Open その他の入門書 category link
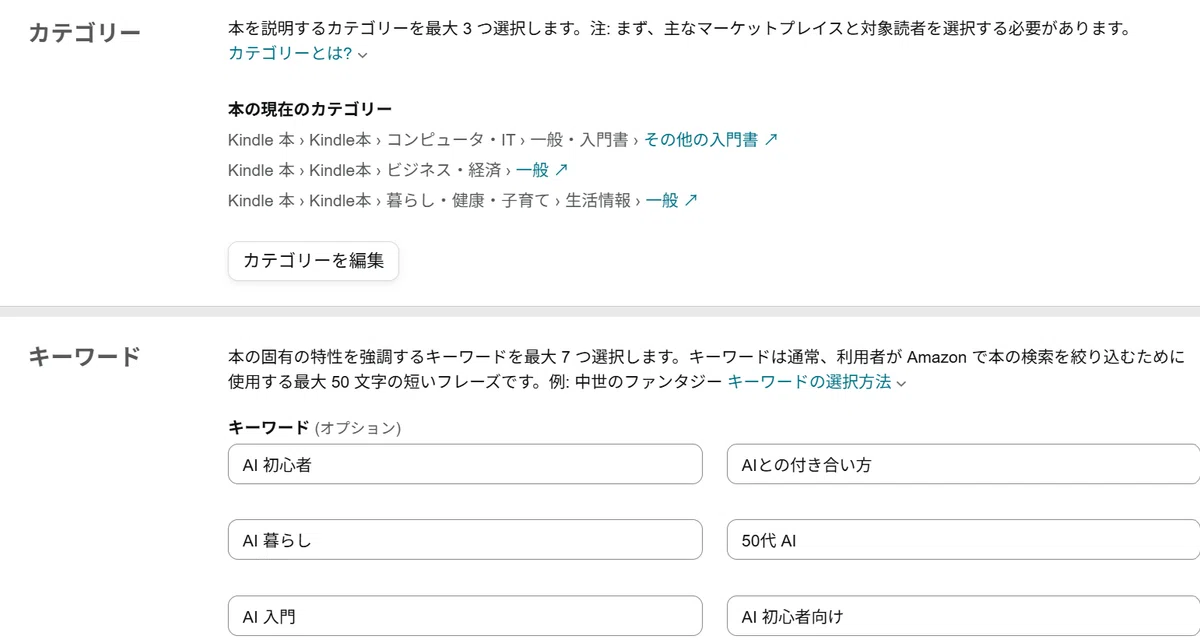The width and height of the screenshot is (1200, 643). pyautogui.click(x=700, y=140)
